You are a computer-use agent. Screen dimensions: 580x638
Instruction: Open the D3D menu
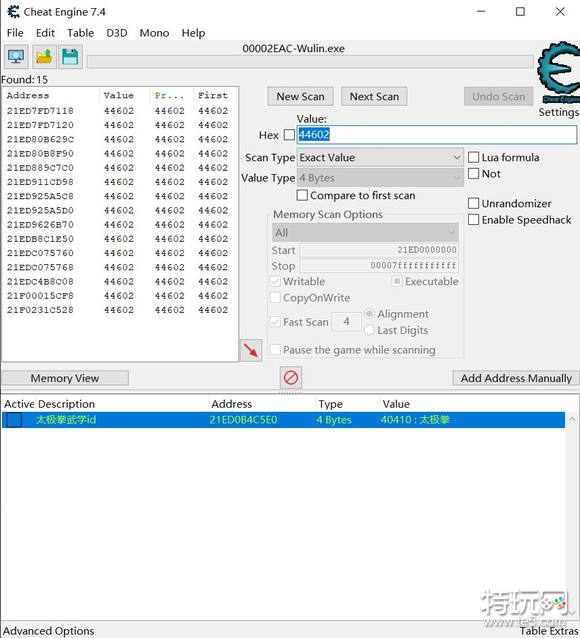tap(117, 33)
